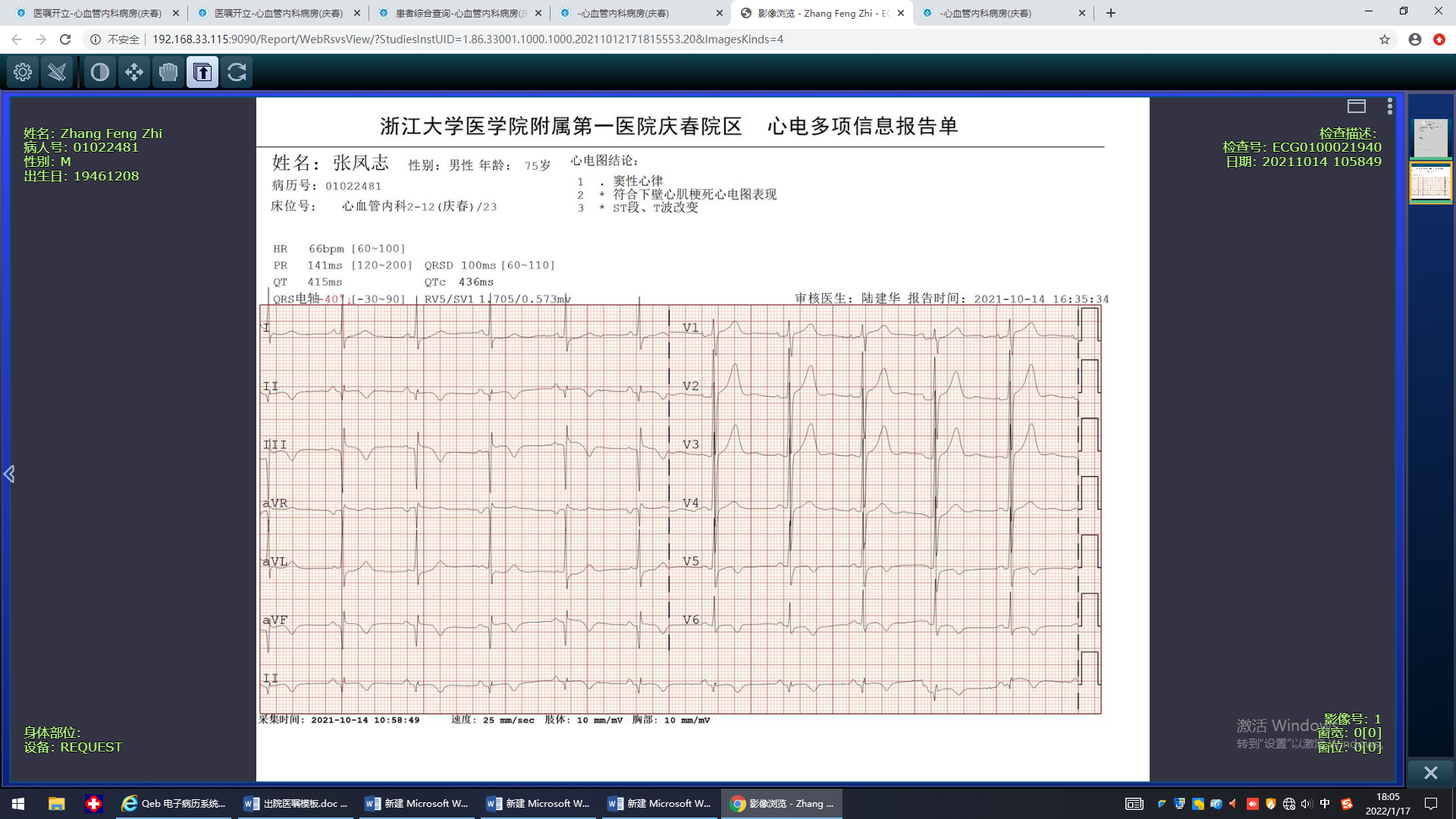Choose the hand pan tool
Screen dimensions: 1456x819
168,72
